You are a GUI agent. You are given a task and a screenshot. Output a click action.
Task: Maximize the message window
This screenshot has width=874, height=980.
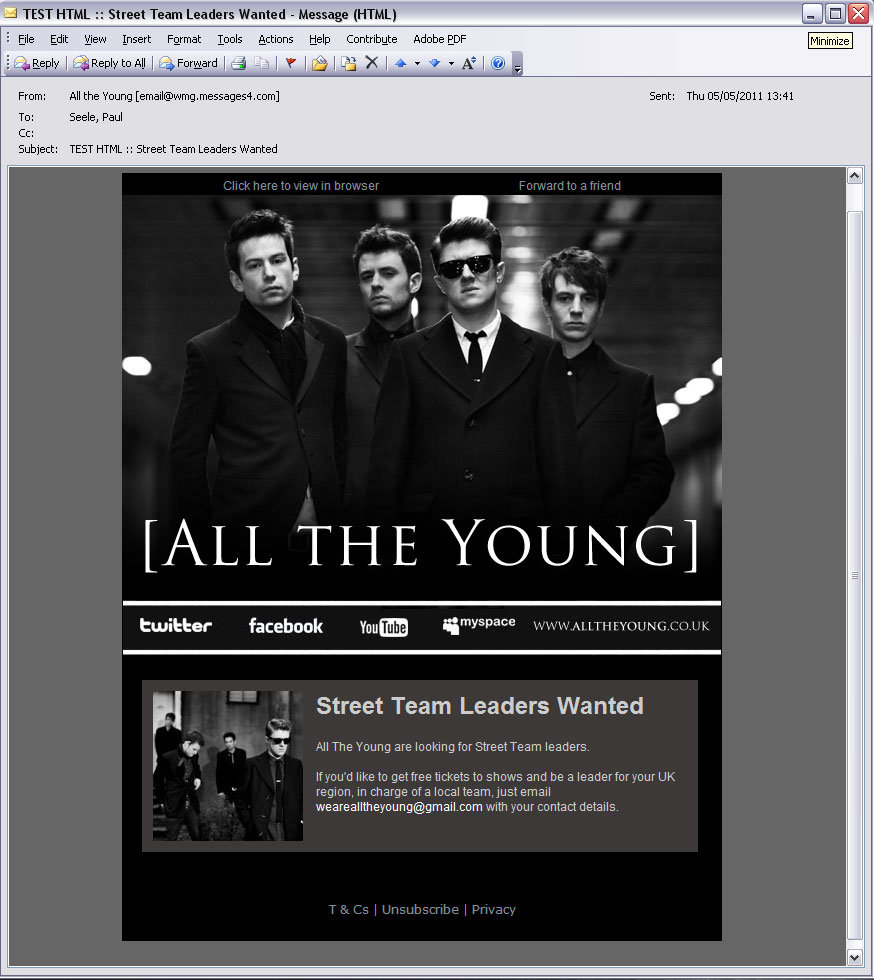835,14
